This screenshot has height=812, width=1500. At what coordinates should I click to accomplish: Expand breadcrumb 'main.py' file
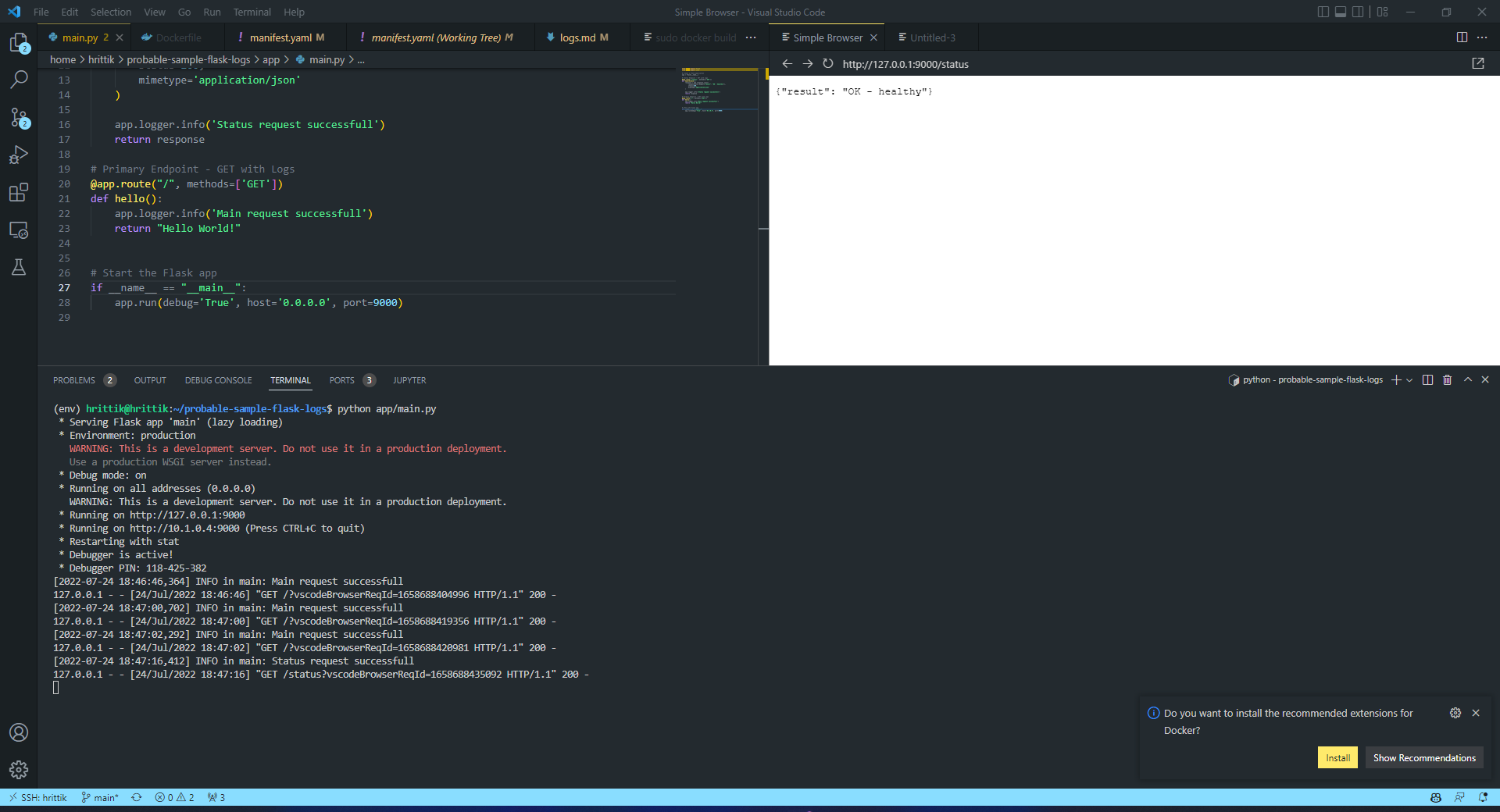tap(320, 59)
